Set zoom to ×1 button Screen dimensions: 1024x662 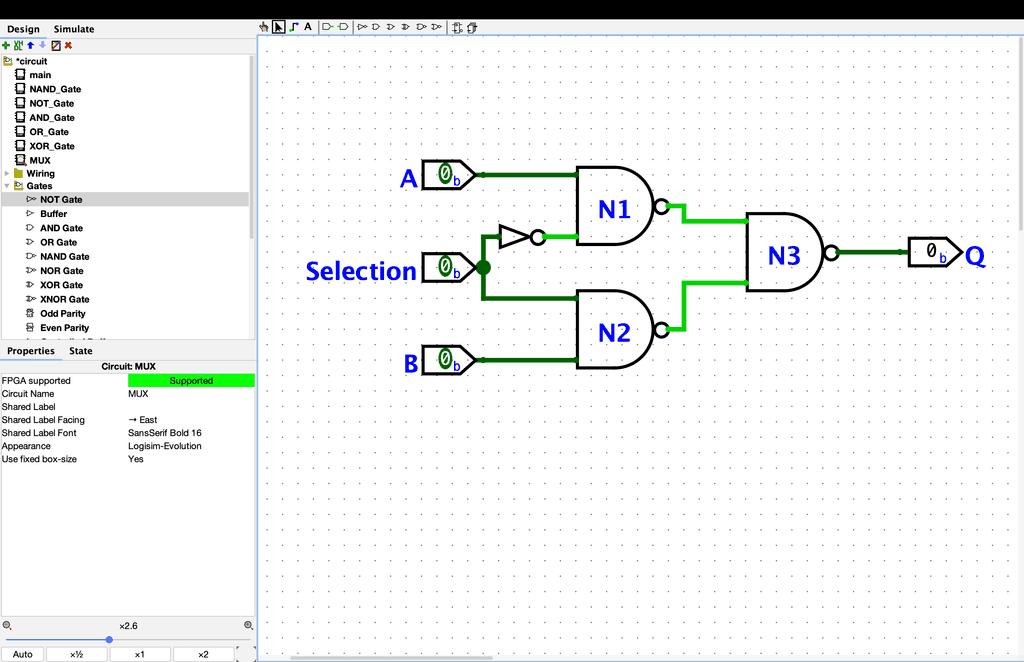click(x=139, y=654)
